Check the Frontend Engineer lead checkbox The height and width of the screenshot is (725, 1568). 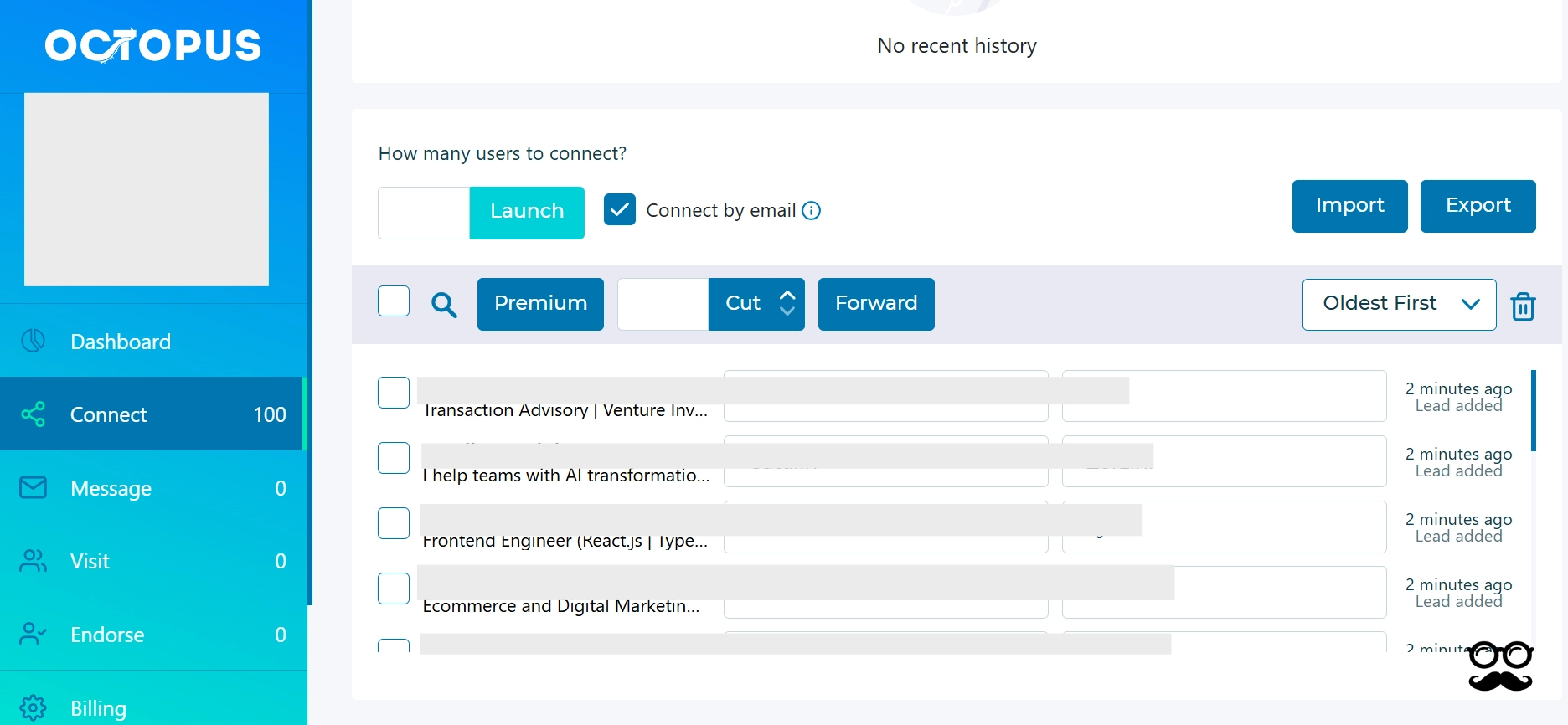394,523
